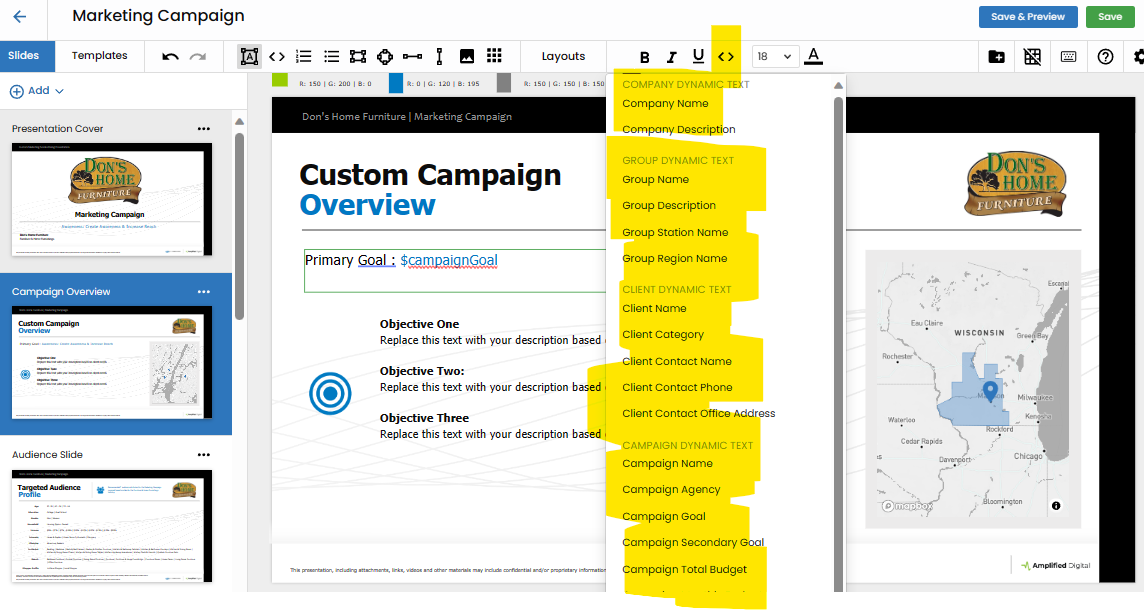Choose Campaign Goal from dynamic text list
1144x610 pixels.
[664, 517]
